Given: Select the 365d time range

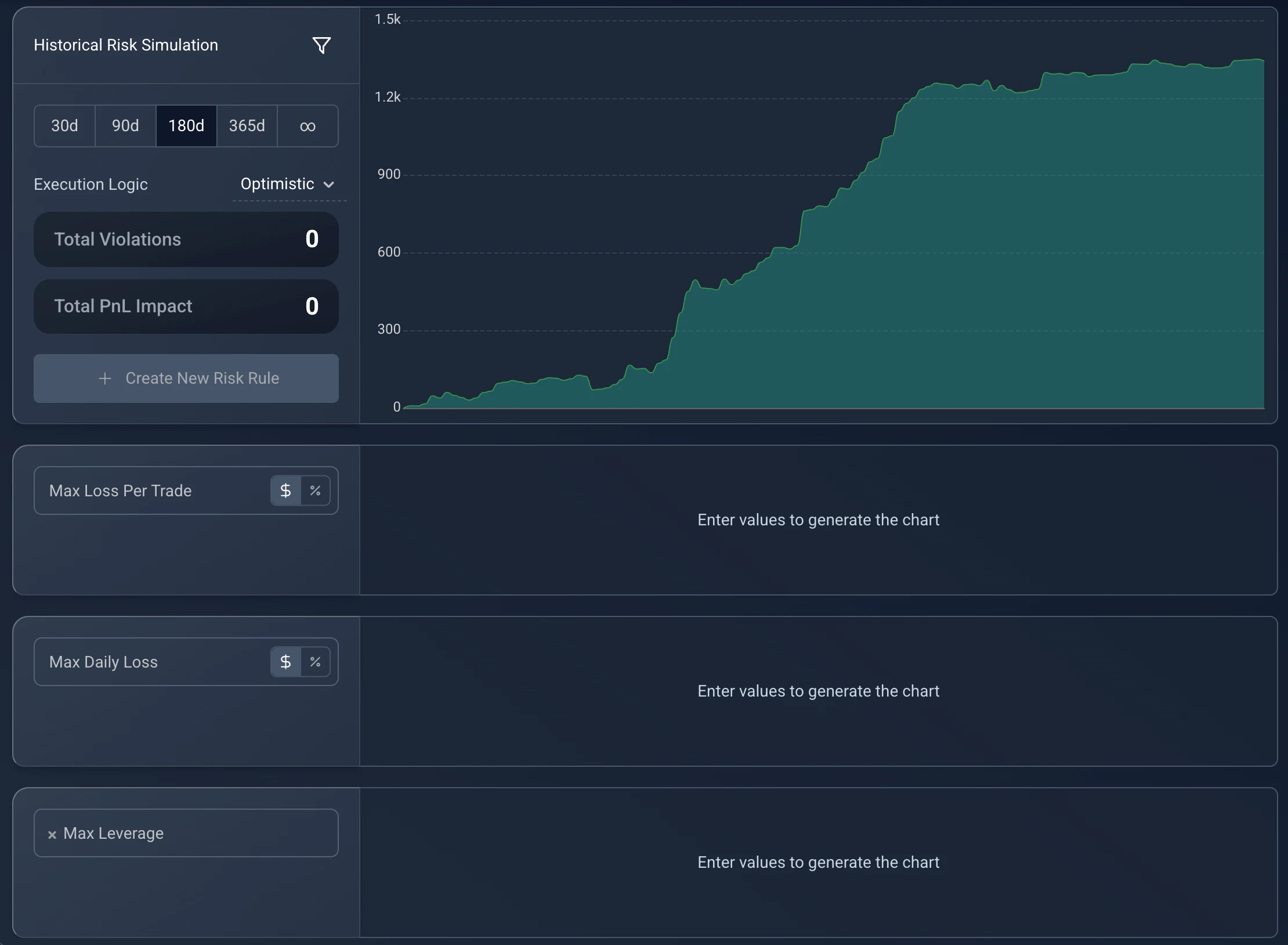Looking at the screenshot, I should pyautogui.click(x=247, y=126).
